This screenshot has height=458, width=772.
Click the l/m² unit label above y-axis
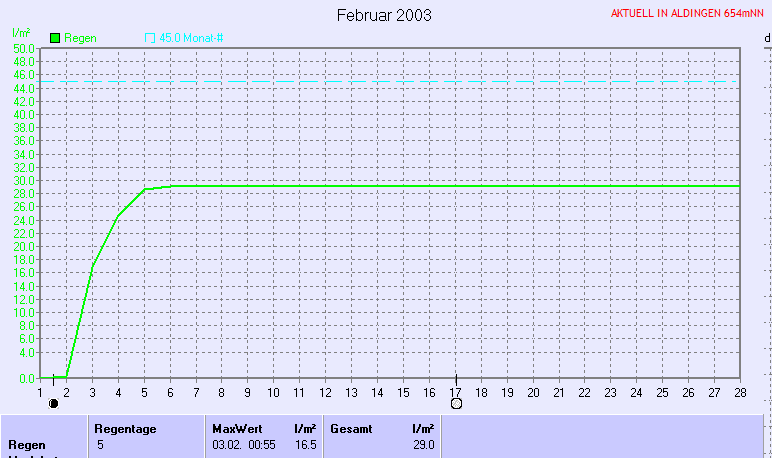pyautogui.click(x=19, y=34)
